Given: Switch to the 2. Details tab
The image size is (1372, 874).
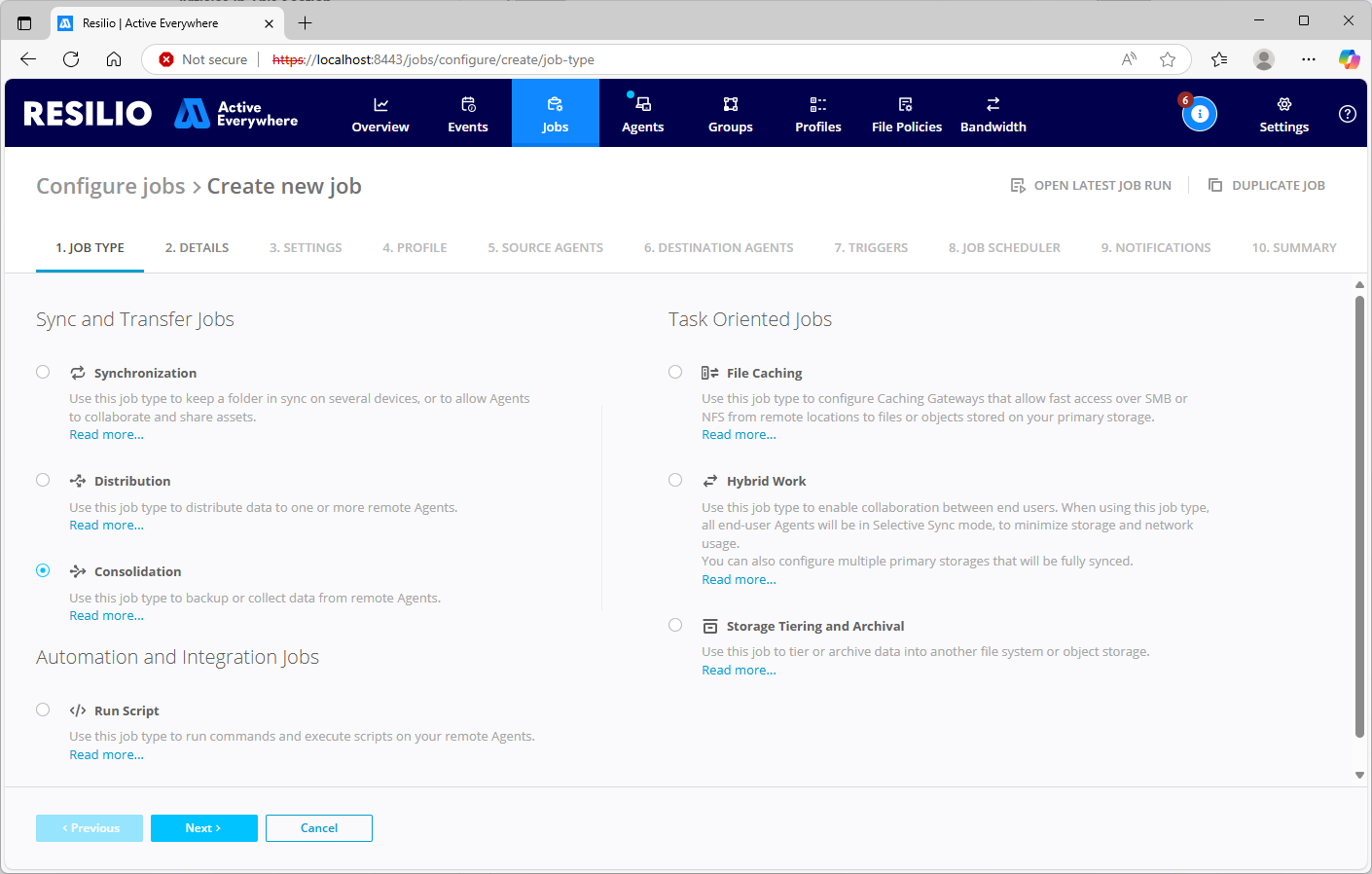Looking at the screenshot, I should (197, 248).
